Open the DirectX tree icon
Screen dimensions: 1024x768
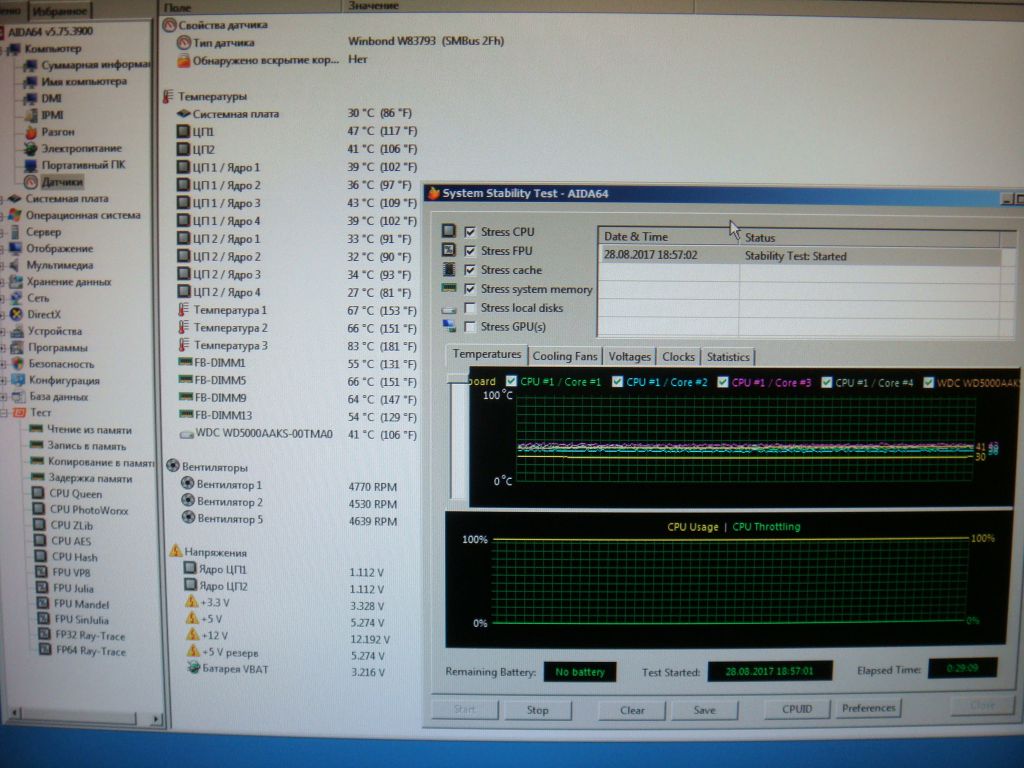pyautogui.click(x=17, y=314)
